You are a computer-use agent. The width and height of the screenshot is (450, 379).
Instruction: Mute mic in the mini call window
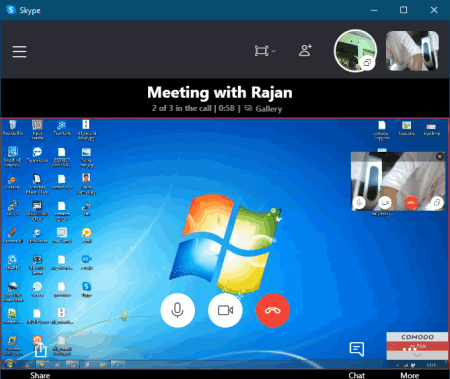359,202
